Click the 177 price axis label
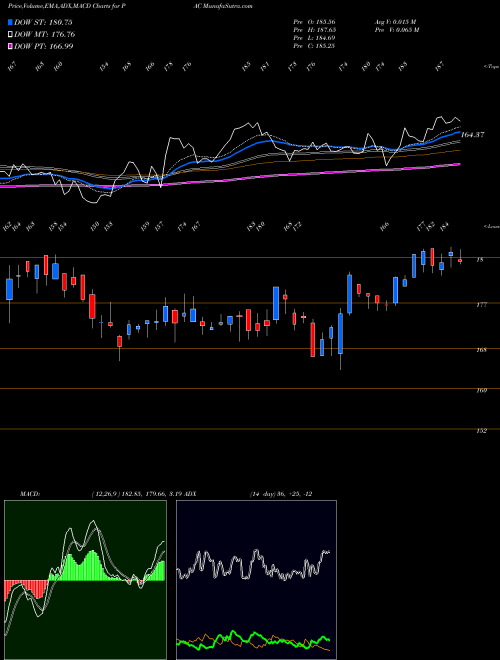This screenshot has width=500, height=660. click(481, 305)
